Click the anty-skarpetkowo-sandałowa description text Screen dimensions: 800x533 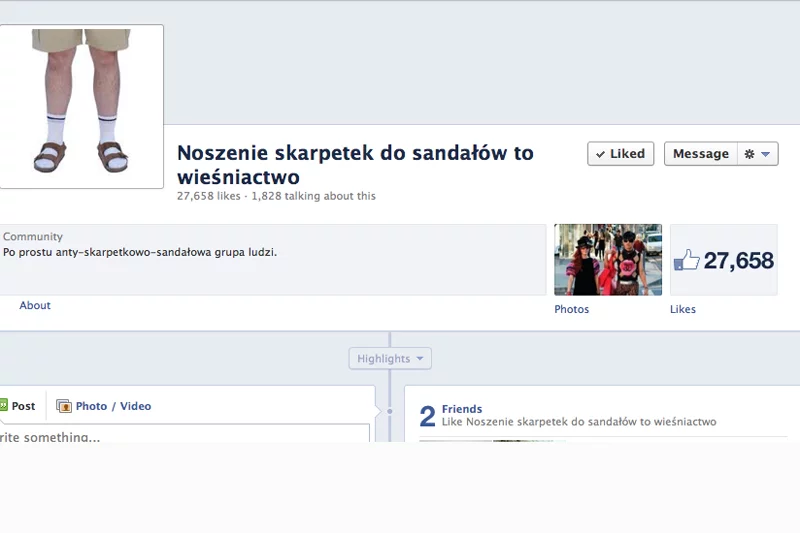point(140,252)
